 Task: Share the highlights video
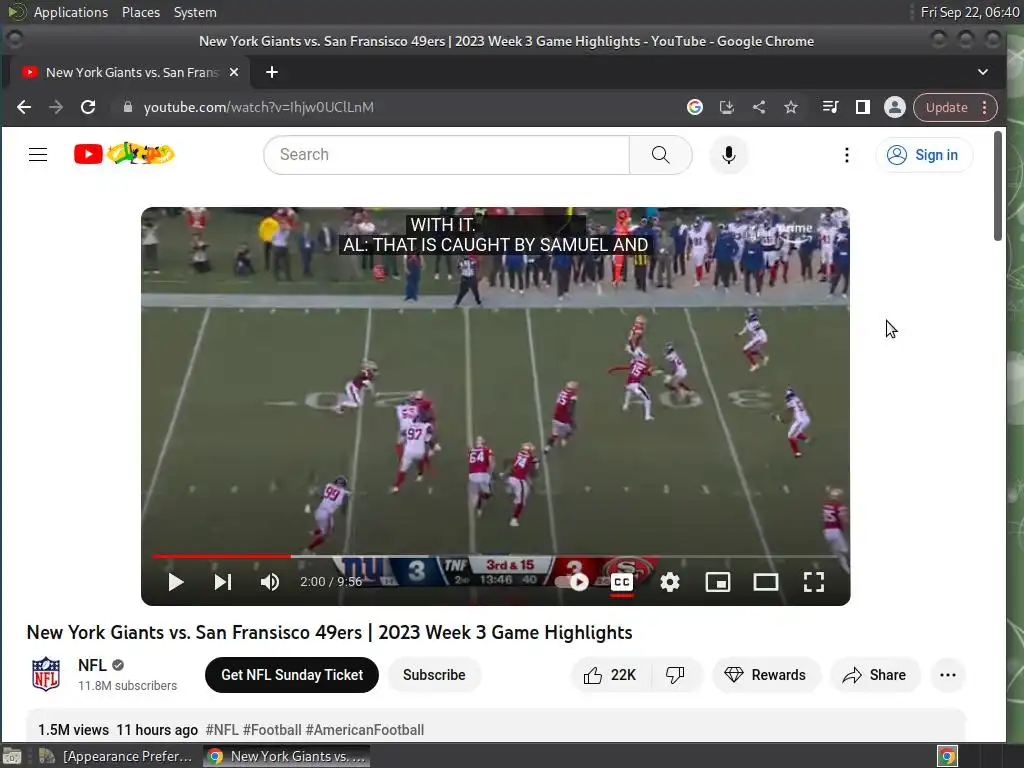(874, 675)
